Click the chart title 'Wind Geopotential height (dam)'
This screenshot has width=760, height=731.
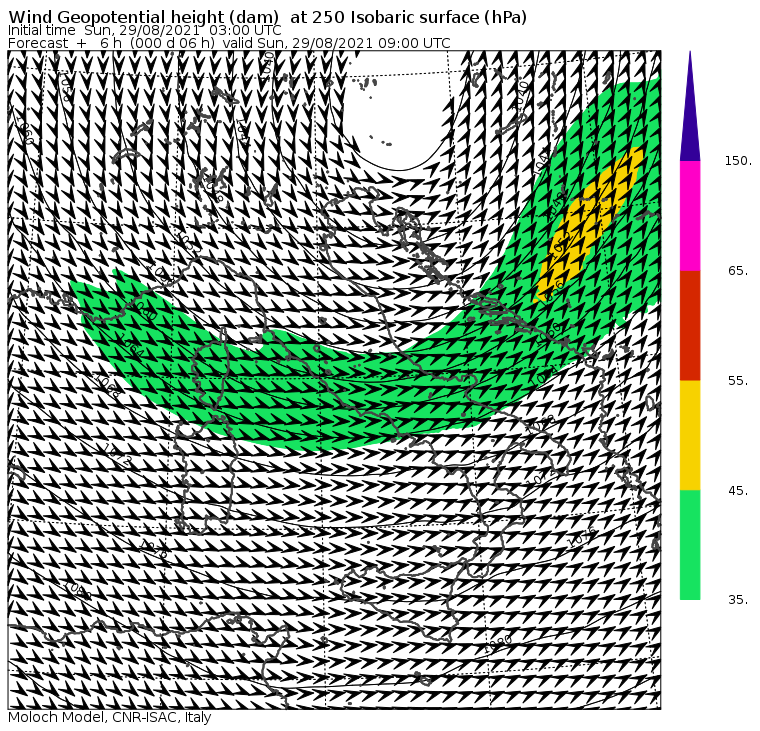pyautogui.click(x=143, y=17)
